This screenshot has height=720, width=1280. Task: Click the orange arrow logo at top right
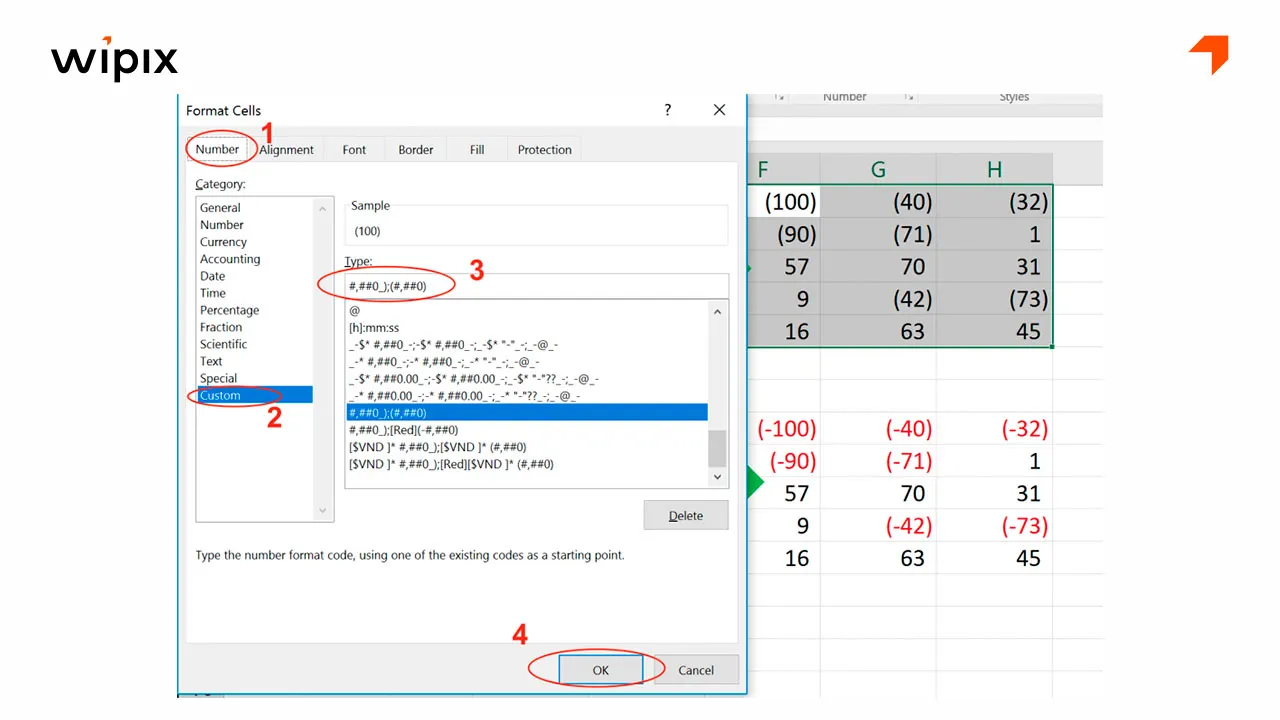(1208, 55)
